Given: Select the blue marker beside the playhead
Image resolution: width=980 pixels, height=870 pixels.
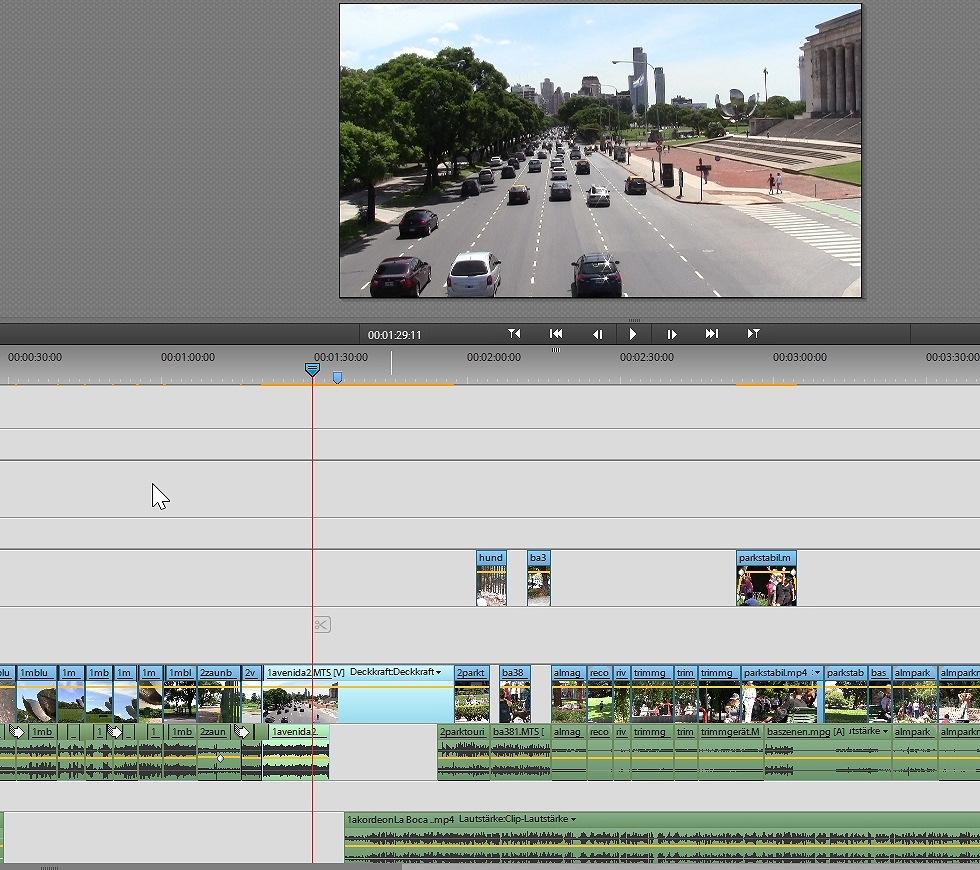Looking at the screenshot, I should pos(338,377).
